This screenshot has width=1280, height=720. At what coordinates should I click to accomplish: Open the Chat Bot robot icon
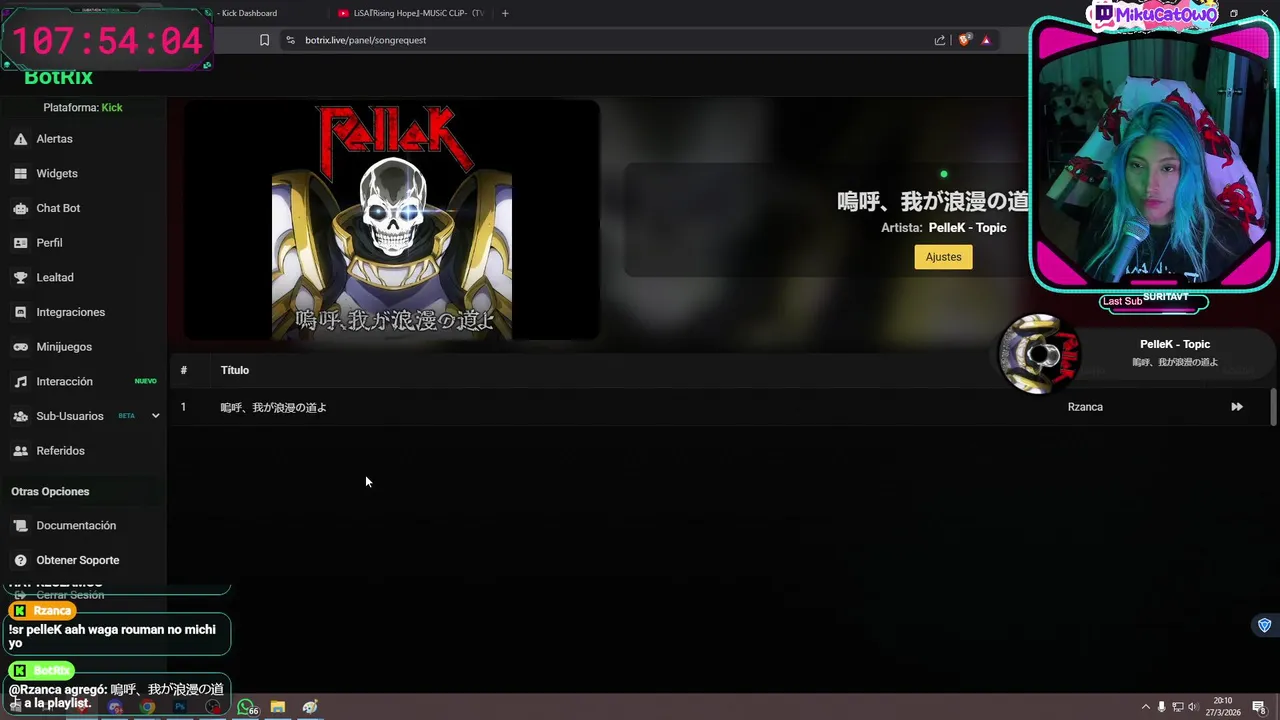click(x=20, y=208)
